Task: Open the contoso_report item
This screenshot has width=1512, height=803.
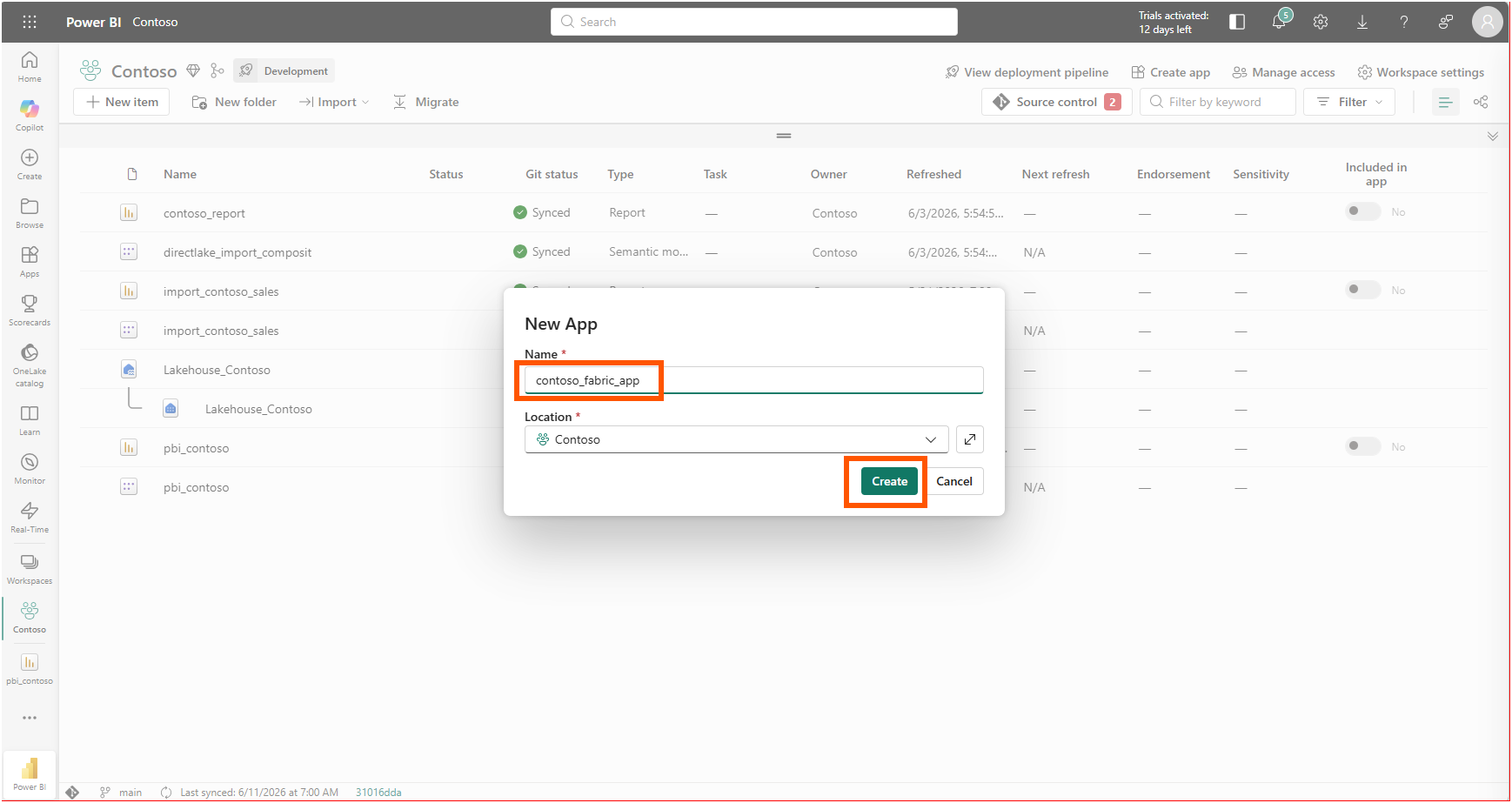Action: (x=204, y=213)
